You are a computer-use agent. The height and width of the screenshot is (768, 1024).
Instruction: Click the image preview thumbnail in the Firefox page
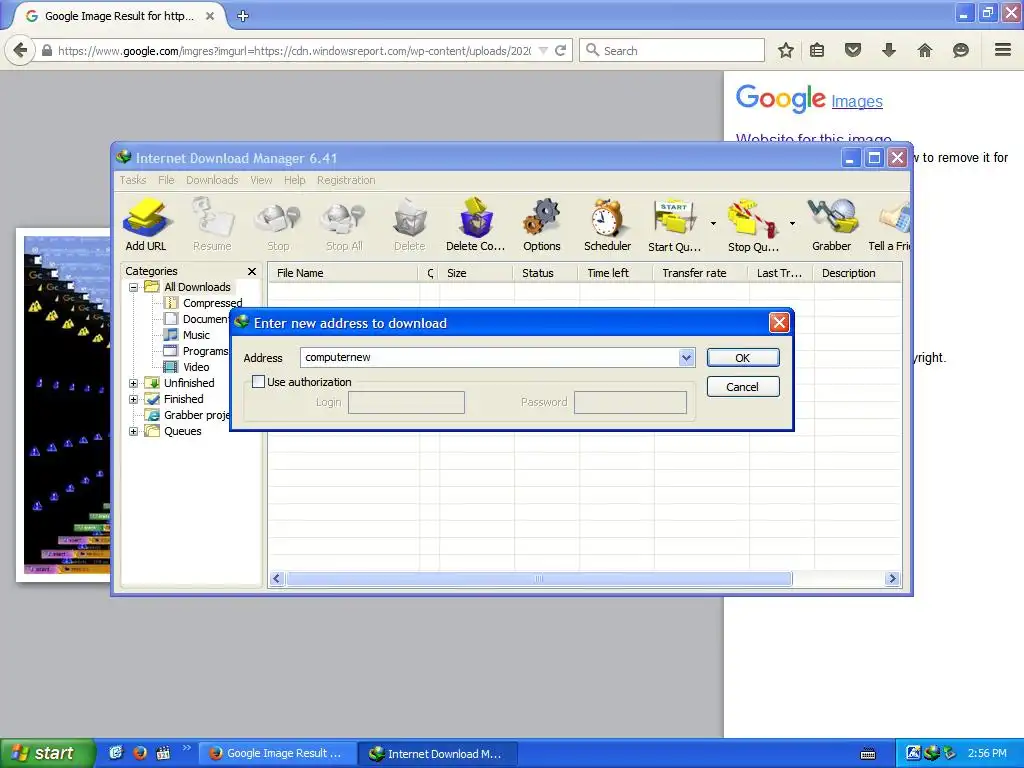[x=63, y=405]
